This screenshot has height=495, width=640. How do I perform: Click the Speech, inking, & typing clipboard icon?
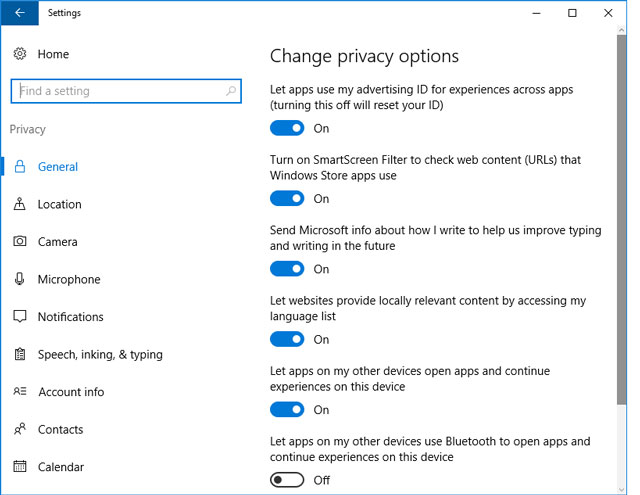(20, 354)
